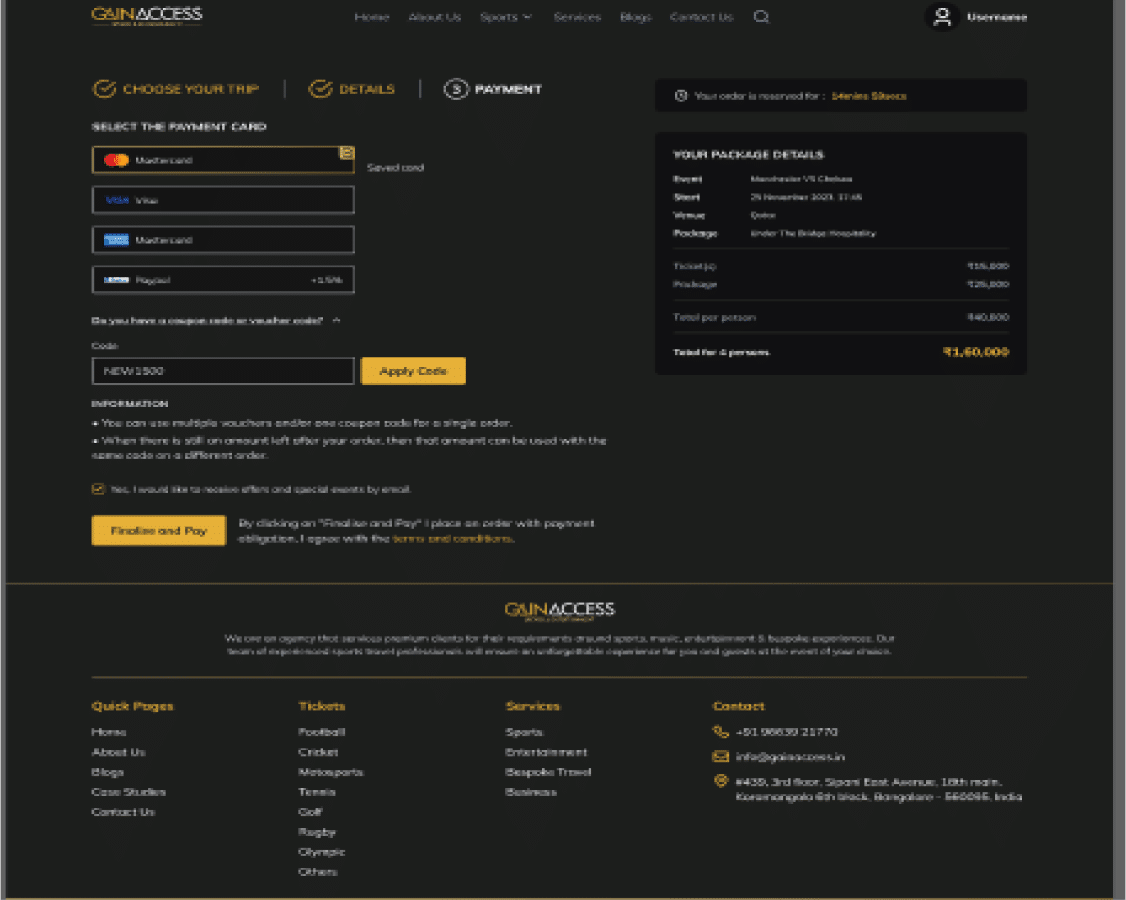Open the Blogs menu item
1126x900 pixels.
pyautogui.click(x=635, y=17)
